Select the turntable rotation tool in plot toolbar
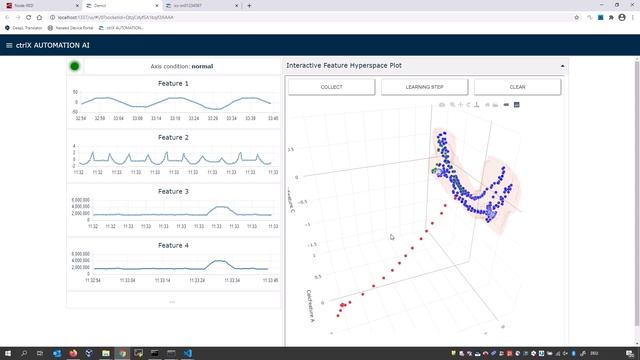This screenshot has height=360, width=640. coord(476,105)
